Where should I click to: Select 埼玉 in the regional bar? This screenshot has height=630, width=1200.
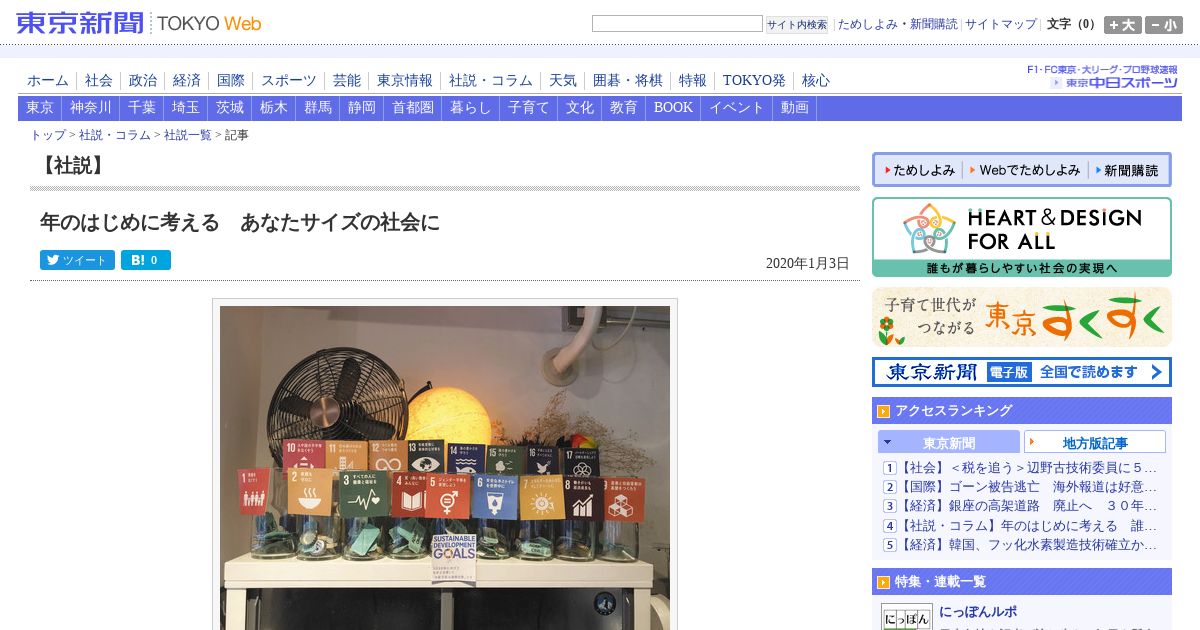coord(186,108)
